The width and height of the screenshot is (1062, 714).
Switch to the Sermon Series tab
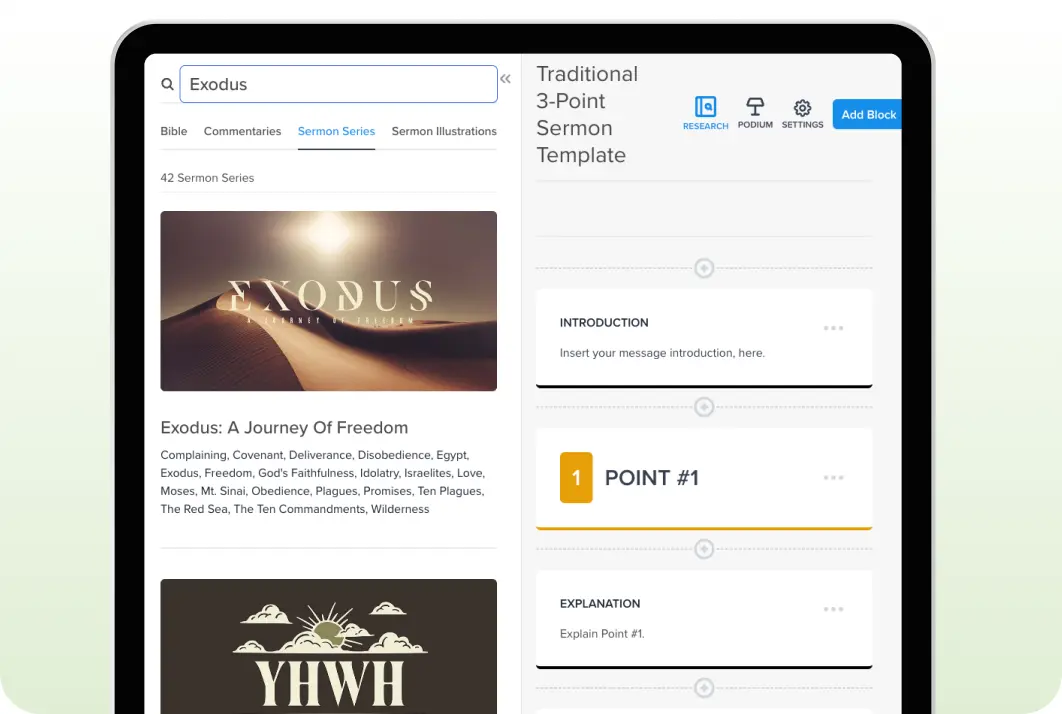[336, 131]
